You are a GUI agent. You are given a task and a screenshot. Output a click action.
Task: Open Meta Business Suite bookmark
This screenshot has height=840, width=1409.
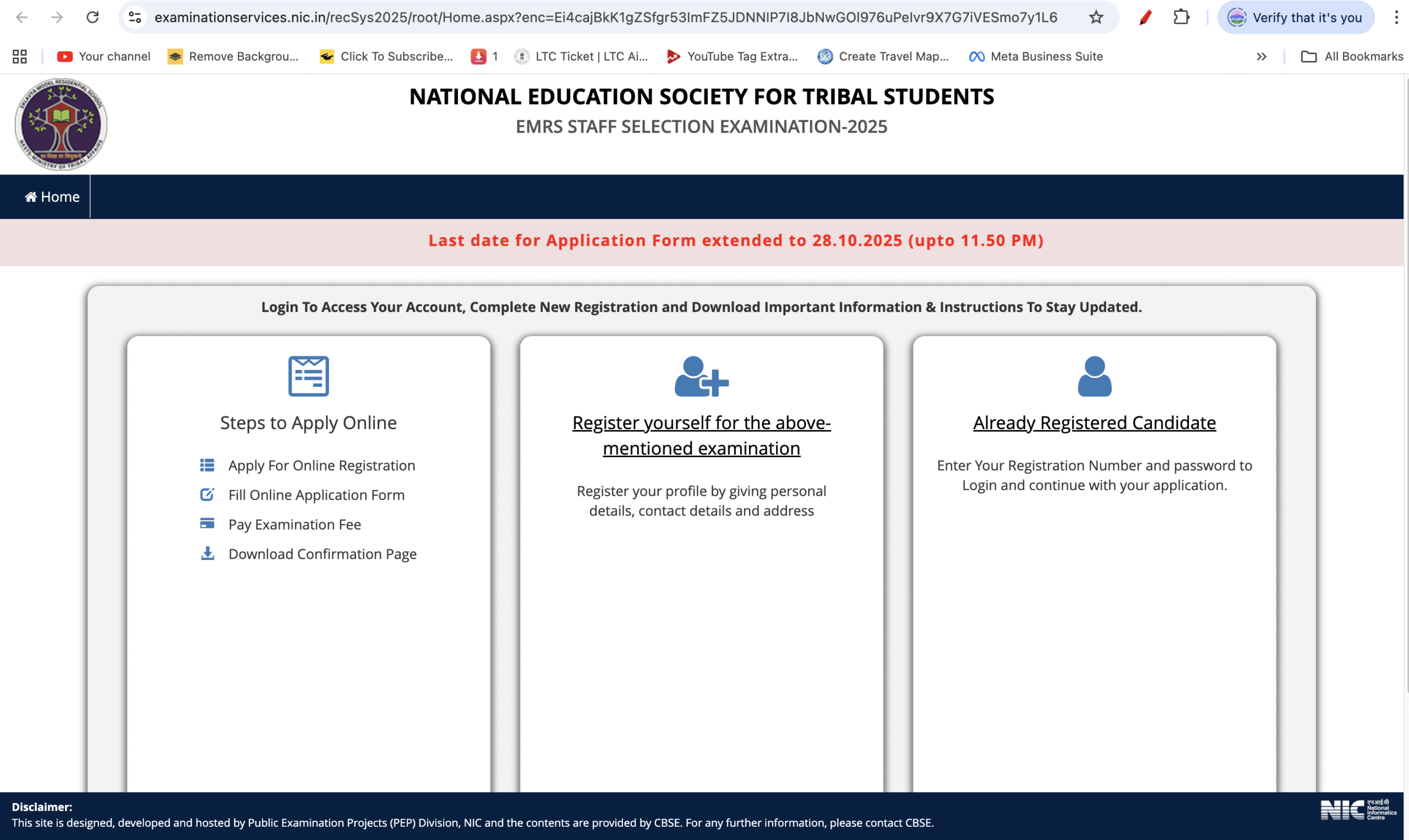(x=1036, y=57)
